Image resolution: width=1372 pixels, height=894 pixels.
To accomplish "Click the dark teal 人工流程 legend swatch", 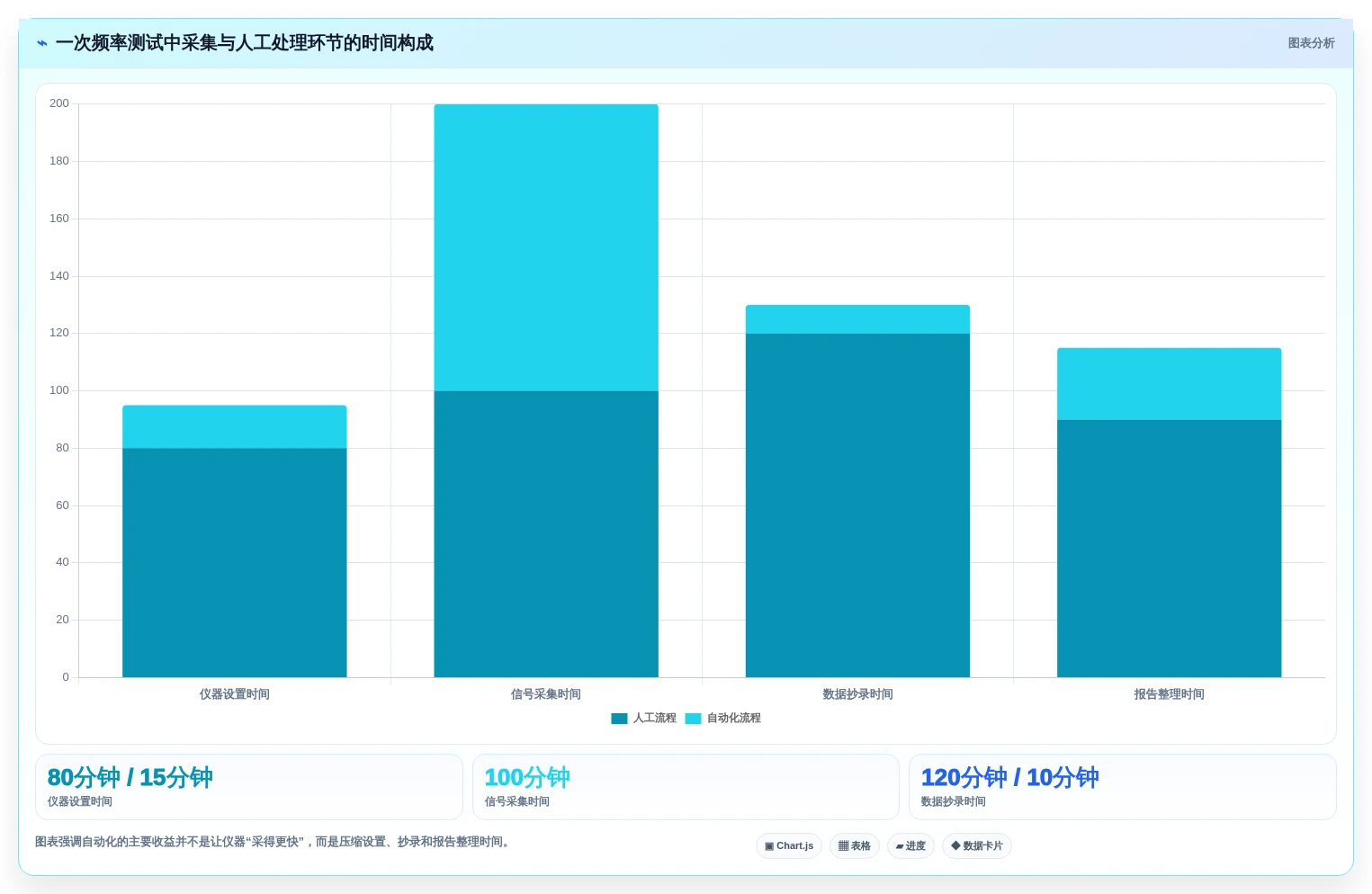I will tap(619, 718).
